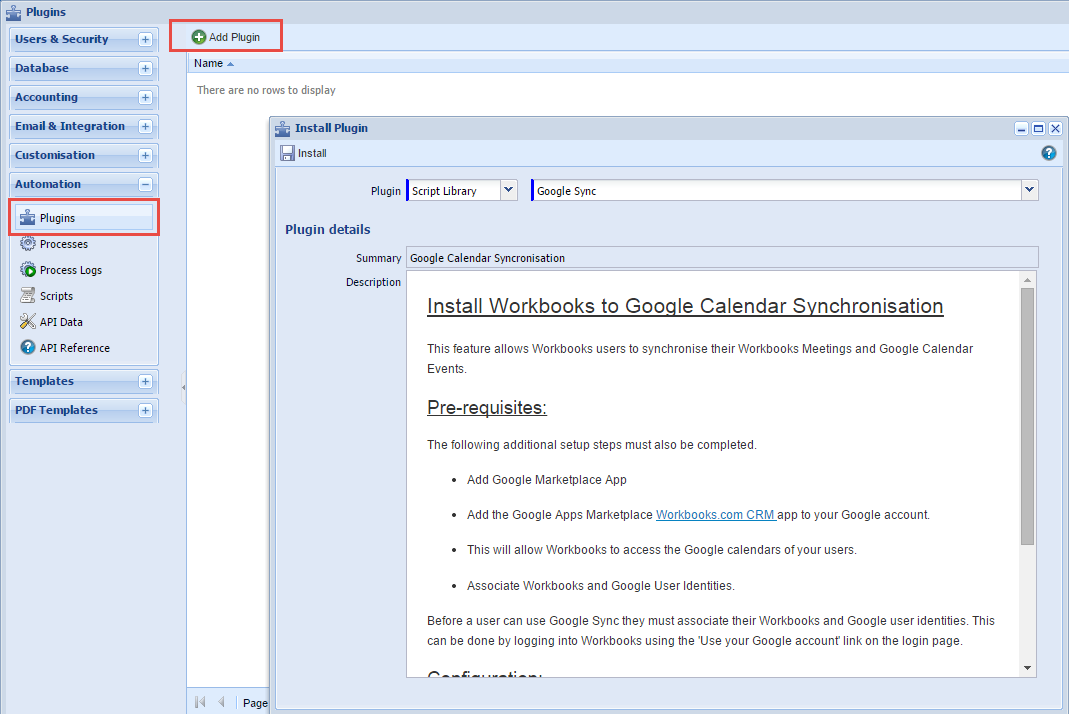1069x714 pixels.
Task: Open the API Data item
Action: pos(61,322)
